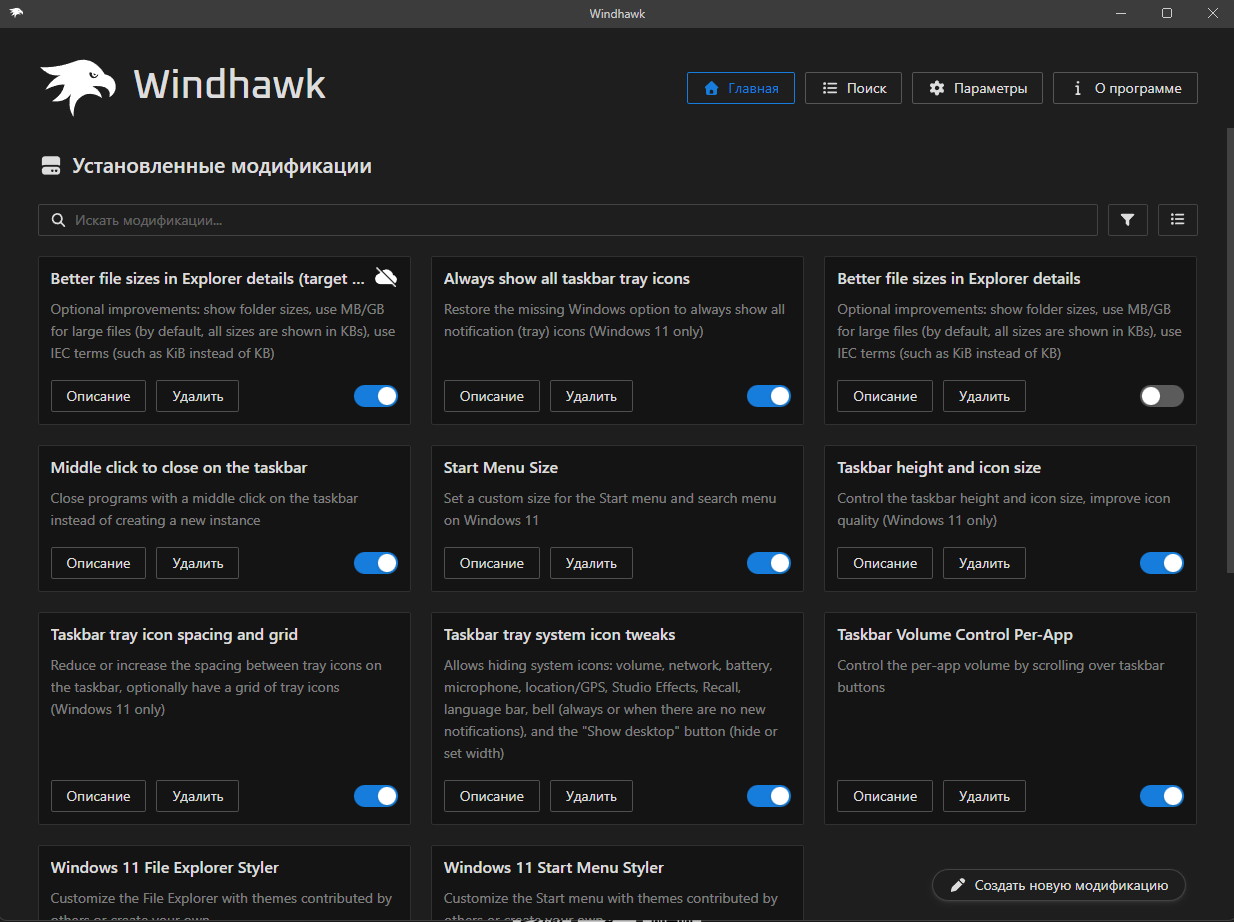Click Удалить for disabled Better file sizes mod
The width and height of the screenshot is (1234, 922).
coord(984,396)
